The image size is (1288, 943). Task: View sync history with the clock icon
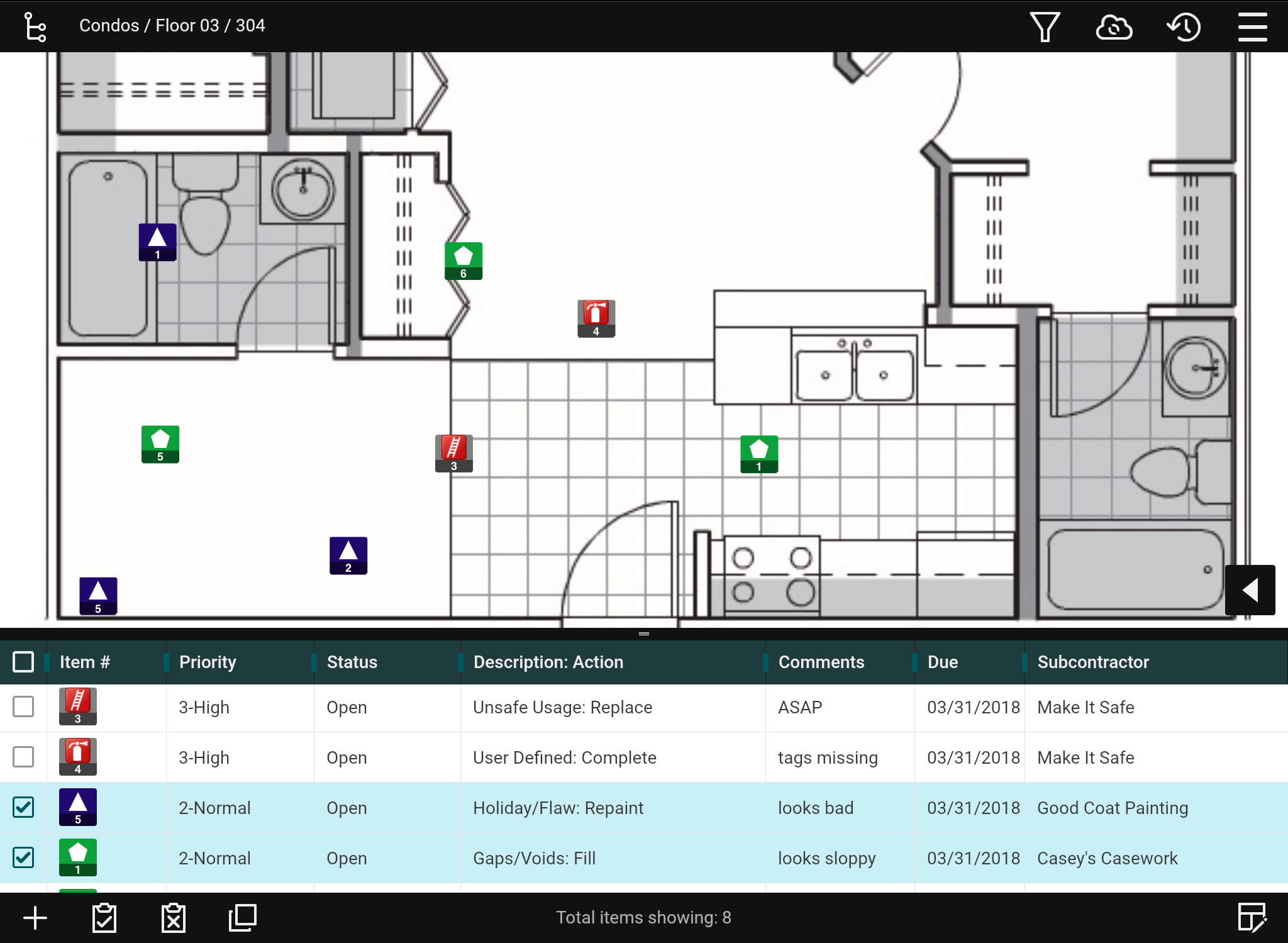1184,26
